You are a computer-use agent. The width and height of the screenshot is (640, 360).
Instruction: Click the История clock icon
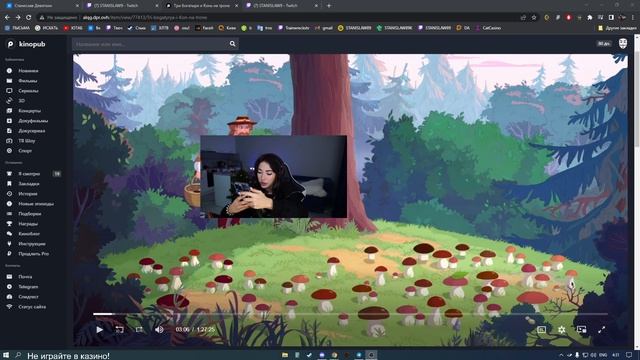(9, 193)
